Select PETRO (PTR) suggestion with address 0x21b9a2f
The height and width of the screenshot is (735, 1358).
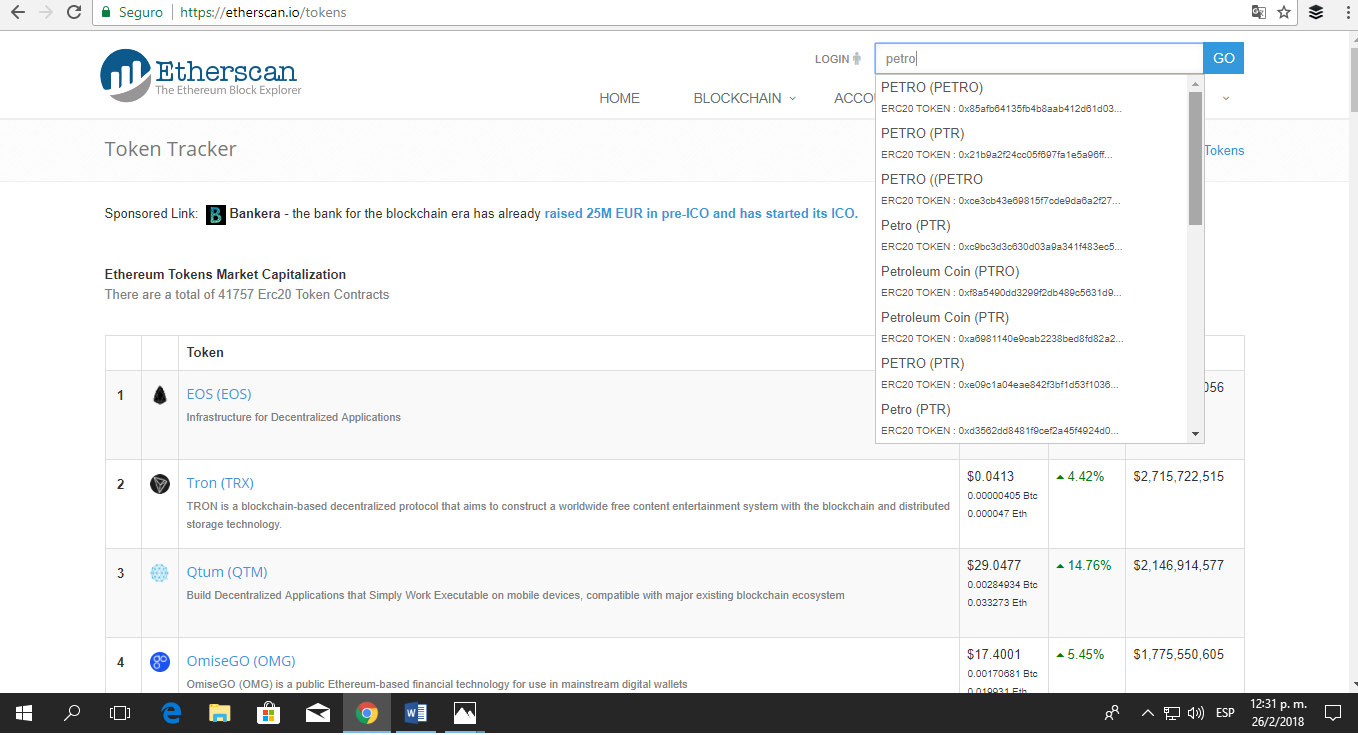(1031, 143)
